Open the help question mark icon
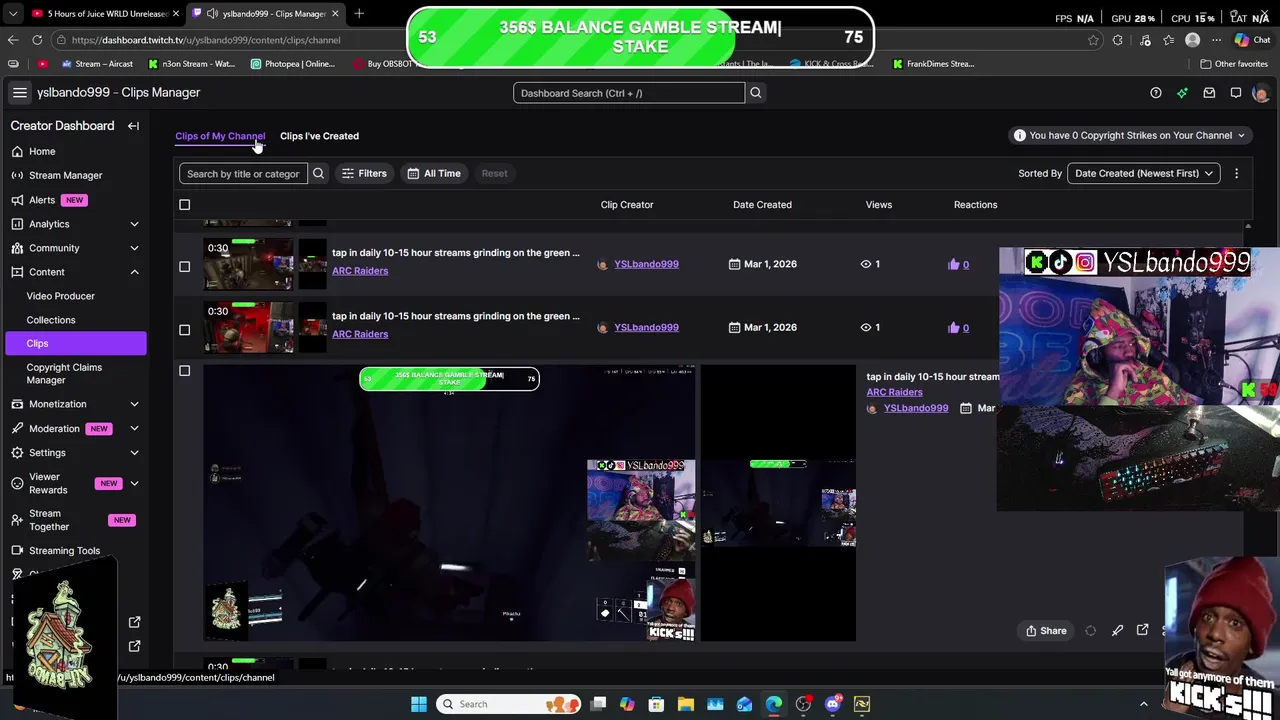The height and width of the screenshot is (720, 1280). click(1156, 93)
